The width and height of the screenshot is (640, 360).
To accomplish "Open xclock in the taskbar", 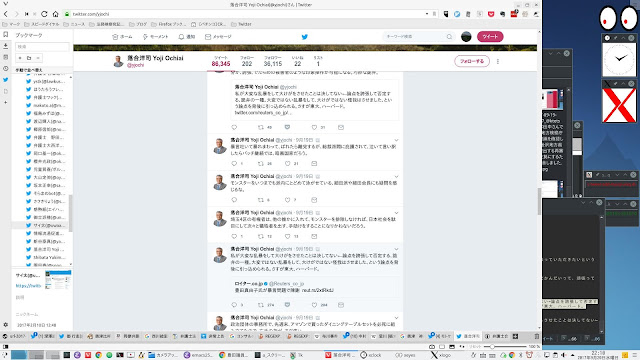I will point(371,355).
